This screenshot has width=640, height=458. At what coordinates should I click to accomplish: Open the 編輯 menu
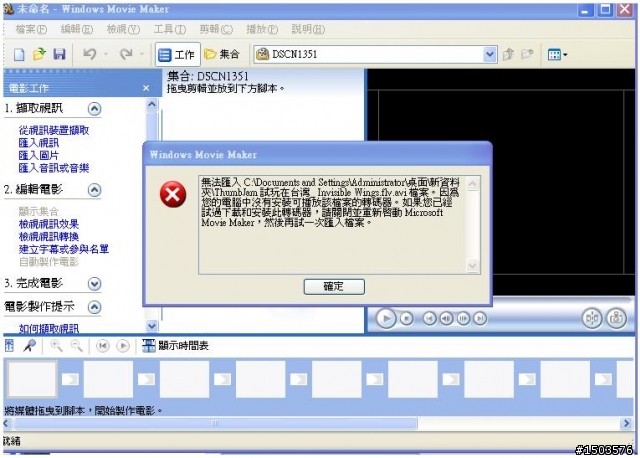(x=77, y=29)
